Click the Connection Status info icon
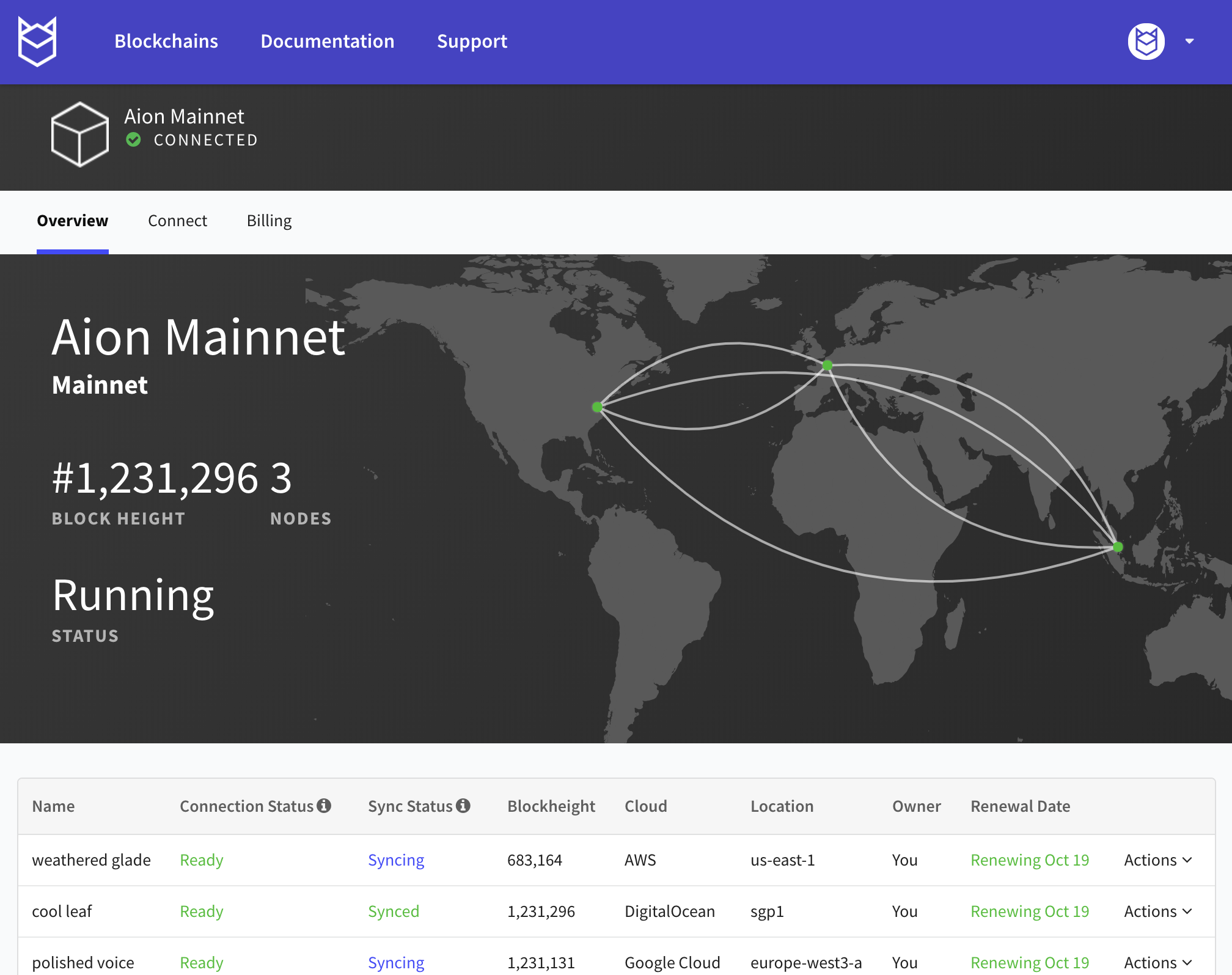The height and width of the screenshot is (975, 1232). (324, 806)
